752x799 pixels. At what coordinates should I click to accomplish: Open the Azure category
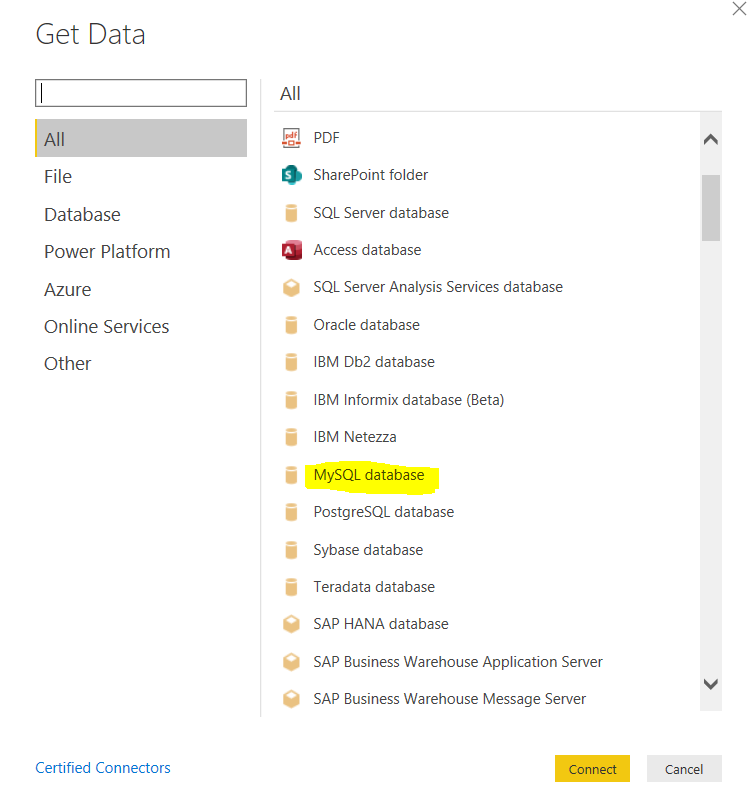click(67, 289)
